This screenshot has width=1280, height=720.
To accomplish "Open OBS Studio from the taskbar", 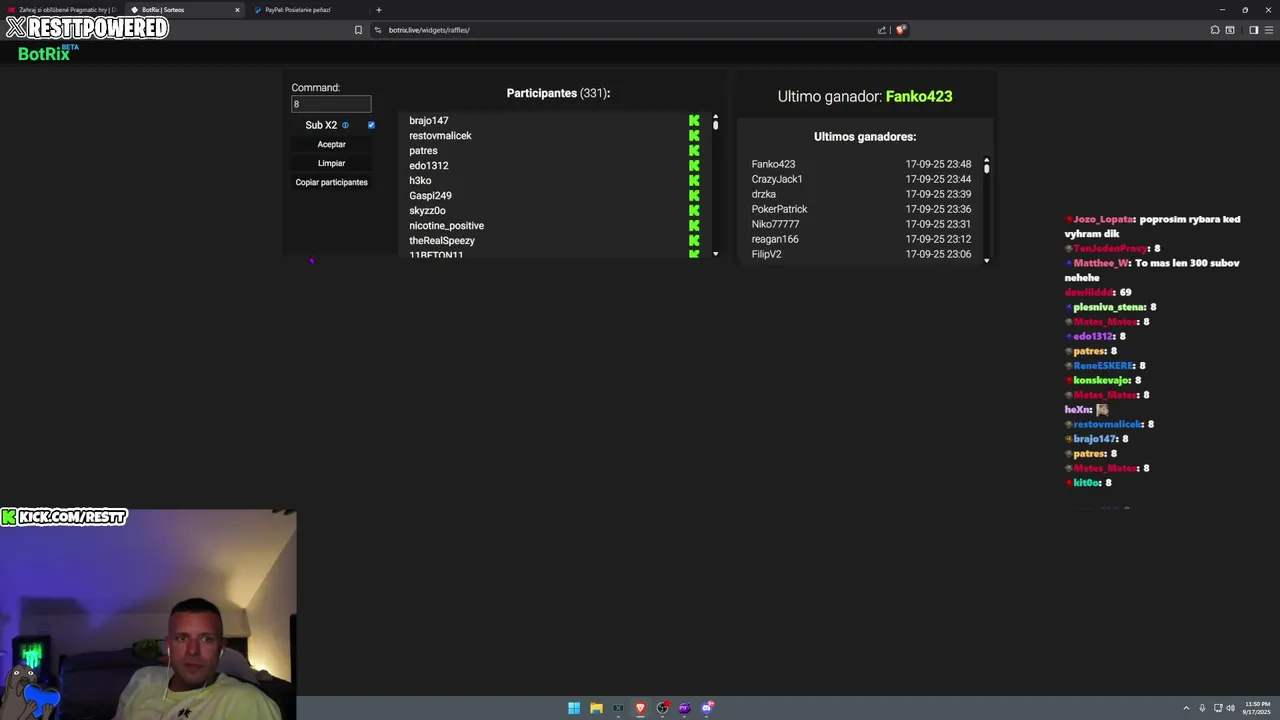I will click(663, 708).
